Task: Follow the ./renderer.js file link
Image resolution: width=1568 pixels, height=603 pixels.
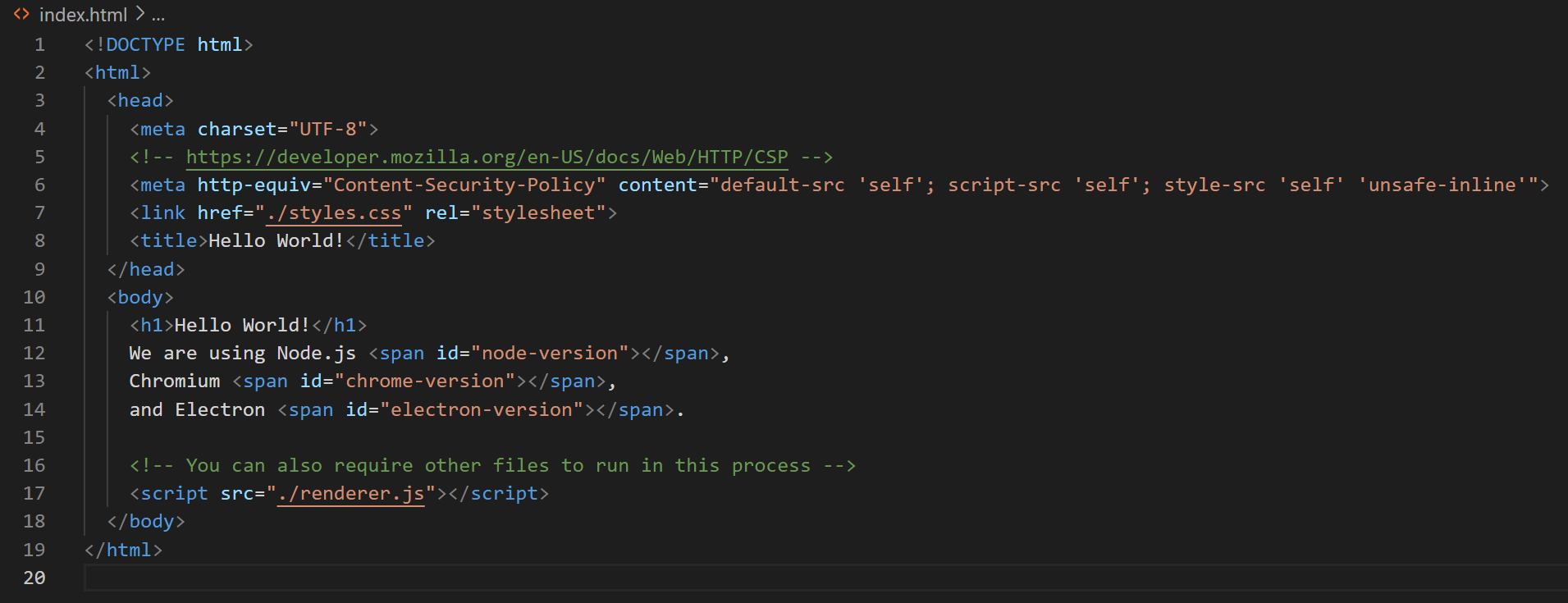Action: 350,494
